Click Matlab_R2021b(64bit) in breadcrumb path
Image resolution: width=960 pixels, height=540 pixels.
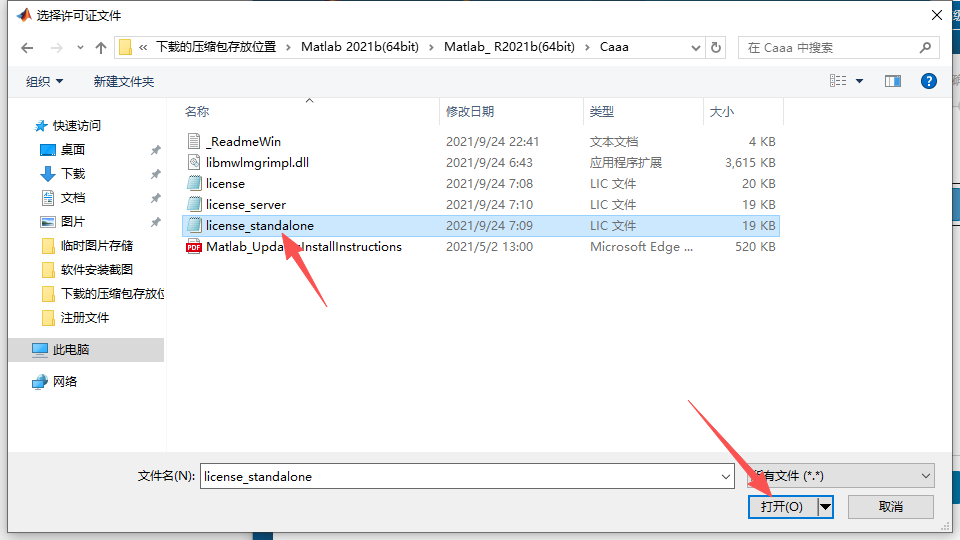(x=509, y=47)
